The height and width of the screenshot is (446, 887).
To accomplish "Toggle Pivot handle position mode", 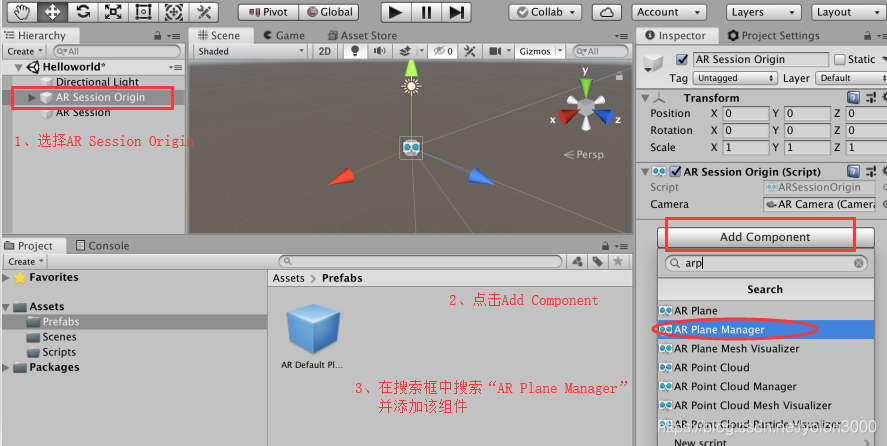I will (268, 12).
